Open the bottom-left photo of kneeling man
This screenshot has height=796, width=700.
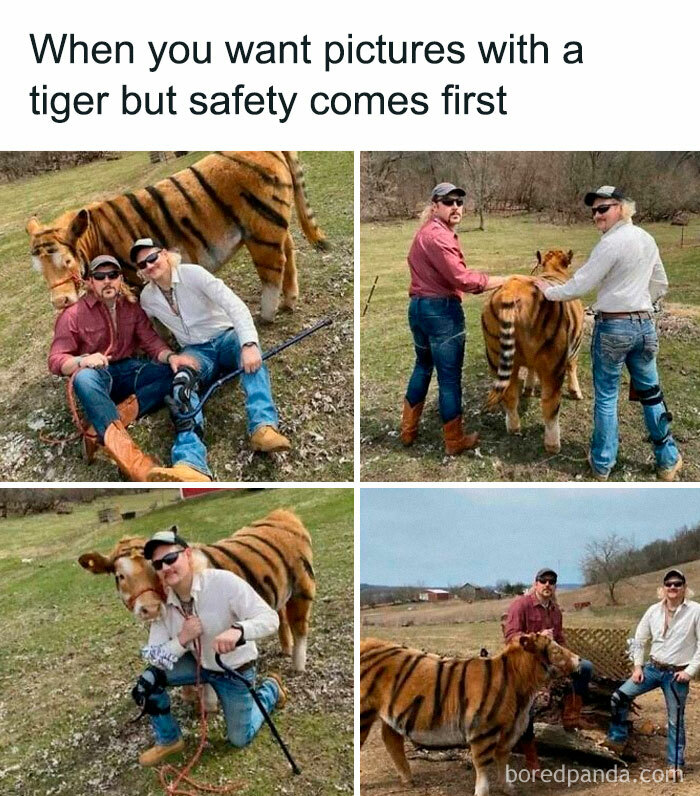point(177,642)
